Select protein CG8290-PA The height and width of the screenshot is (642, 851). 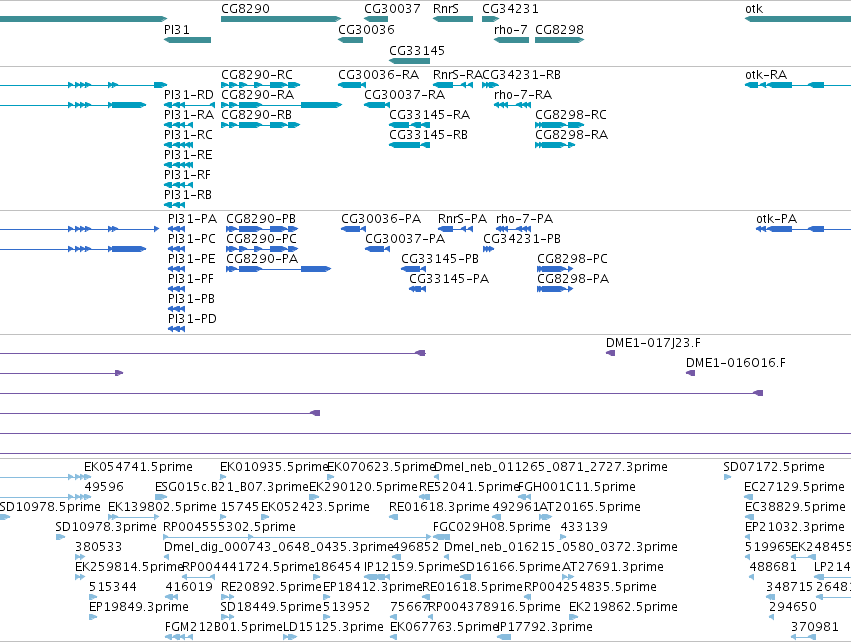pos(278,269)
